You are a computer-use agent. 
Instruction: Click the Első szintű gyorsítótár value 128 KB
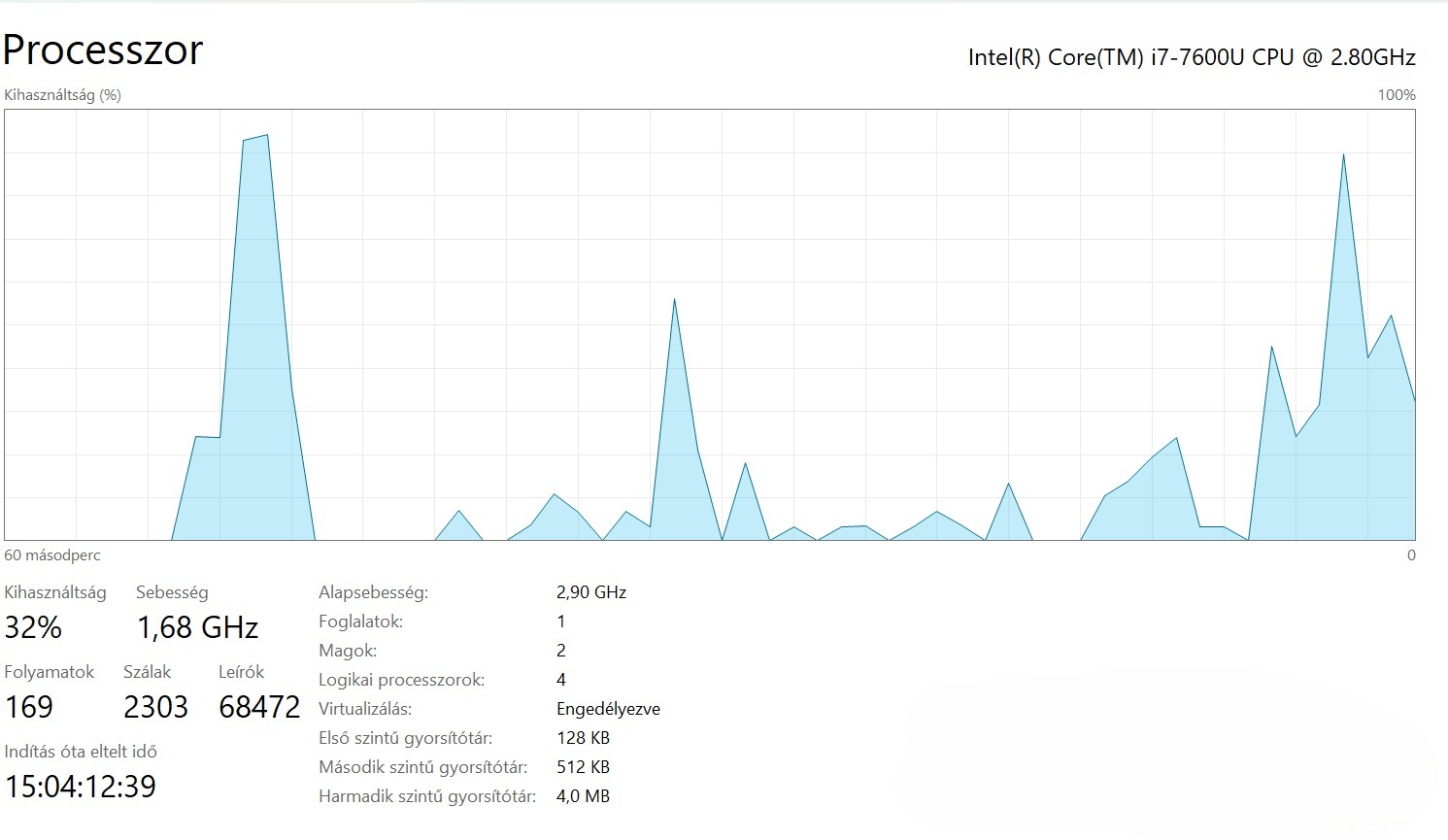583,738
